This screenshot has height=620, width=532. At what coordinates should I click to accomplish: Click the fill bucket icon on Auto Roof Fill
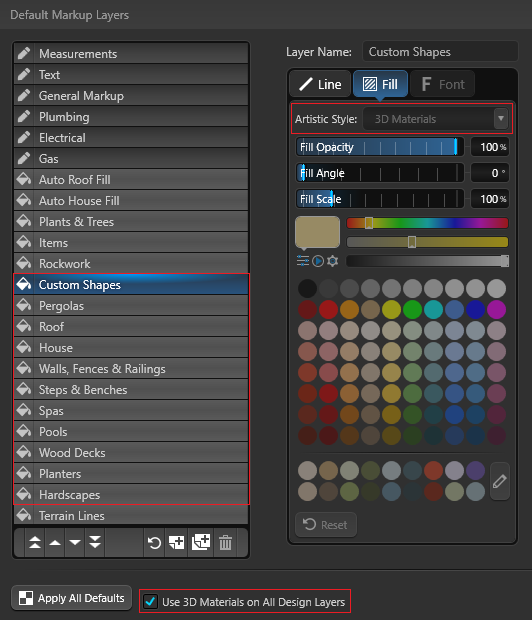click(24, 179)
